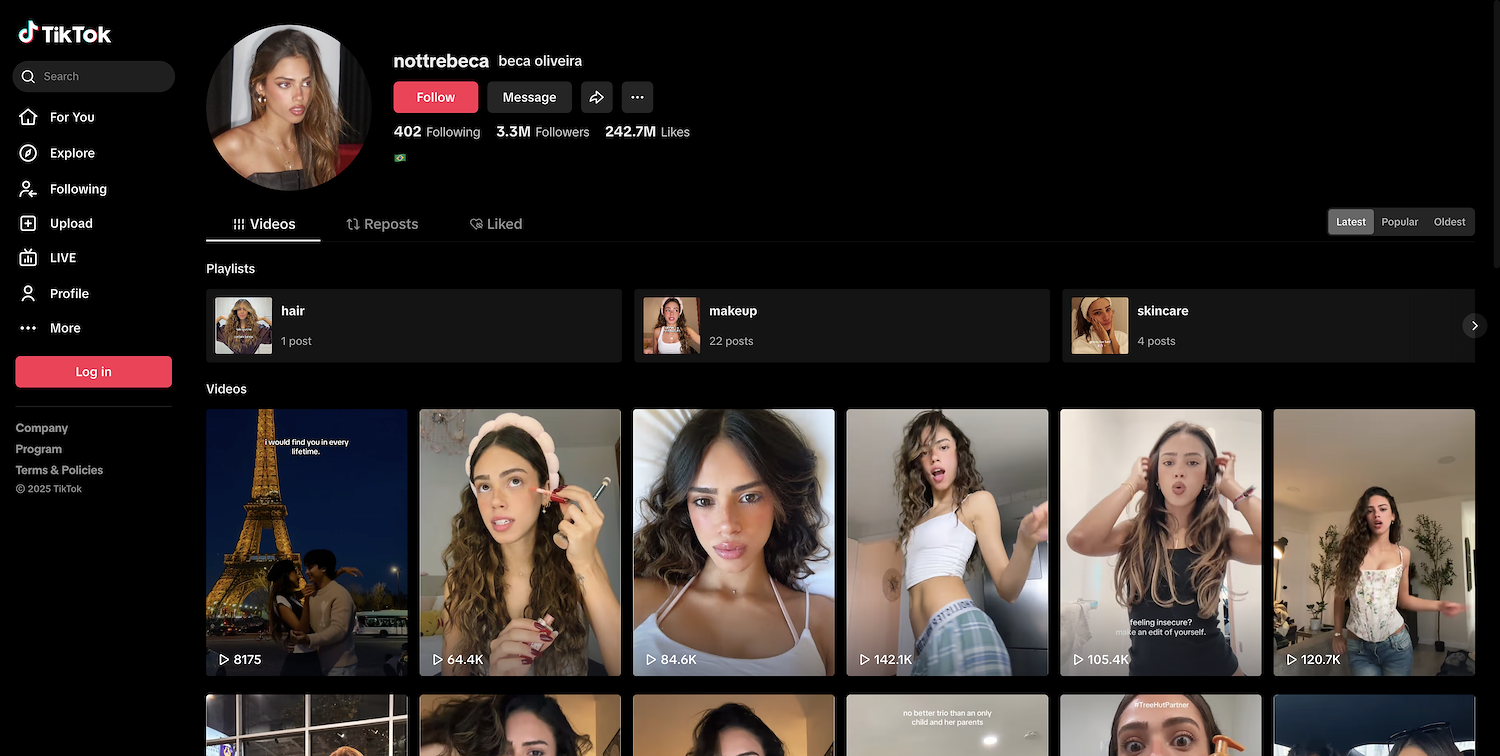Open the video with 84.6K views

(734, 542)
